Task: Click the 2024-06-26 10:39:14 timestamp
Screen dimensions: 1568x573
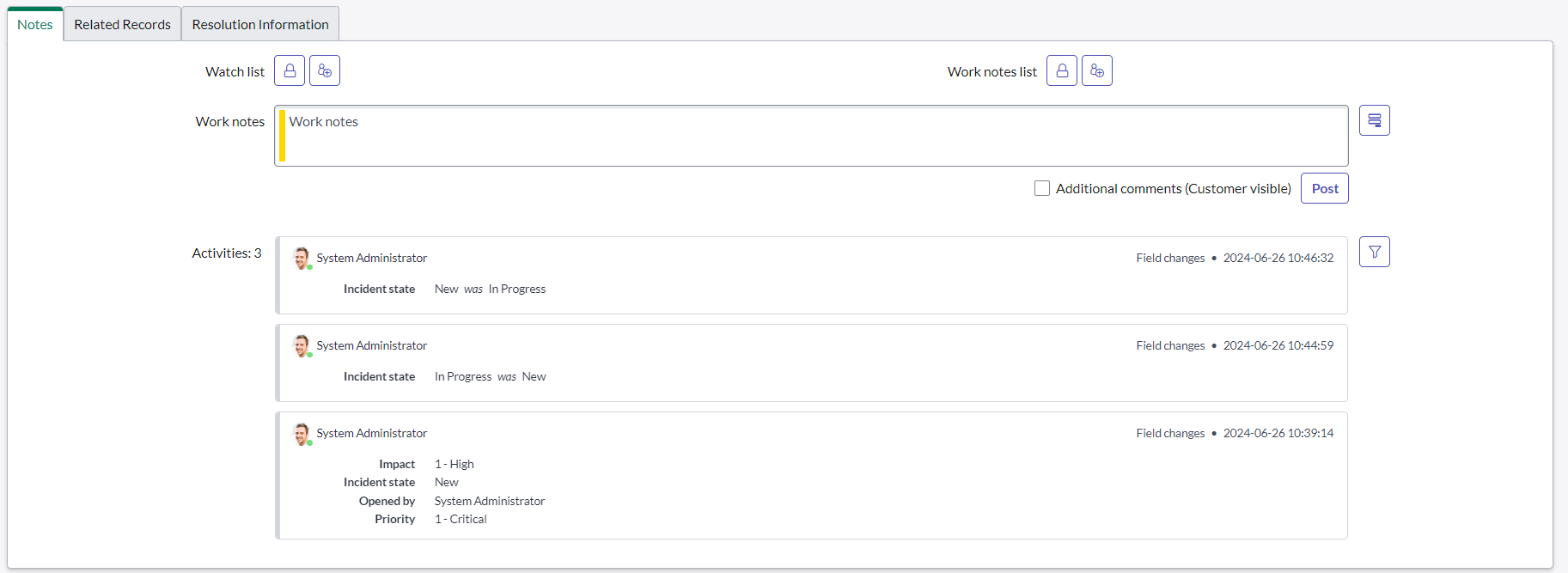Action: coord(1278,433)
